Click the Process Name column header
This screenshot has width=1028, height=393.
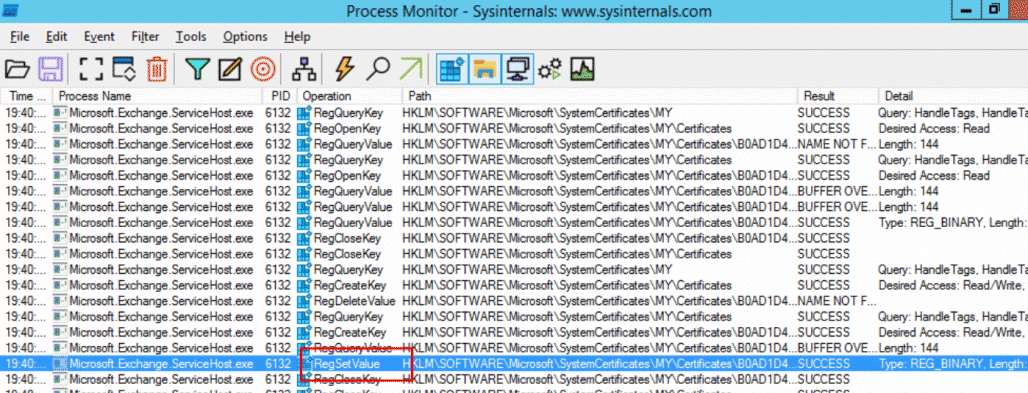(157, 96)
